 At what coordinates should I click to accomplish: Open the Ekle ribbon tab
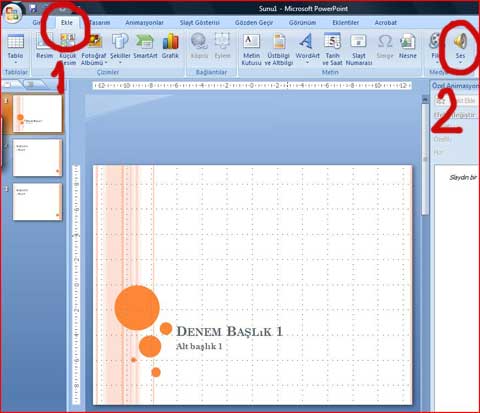click(67, 23)
